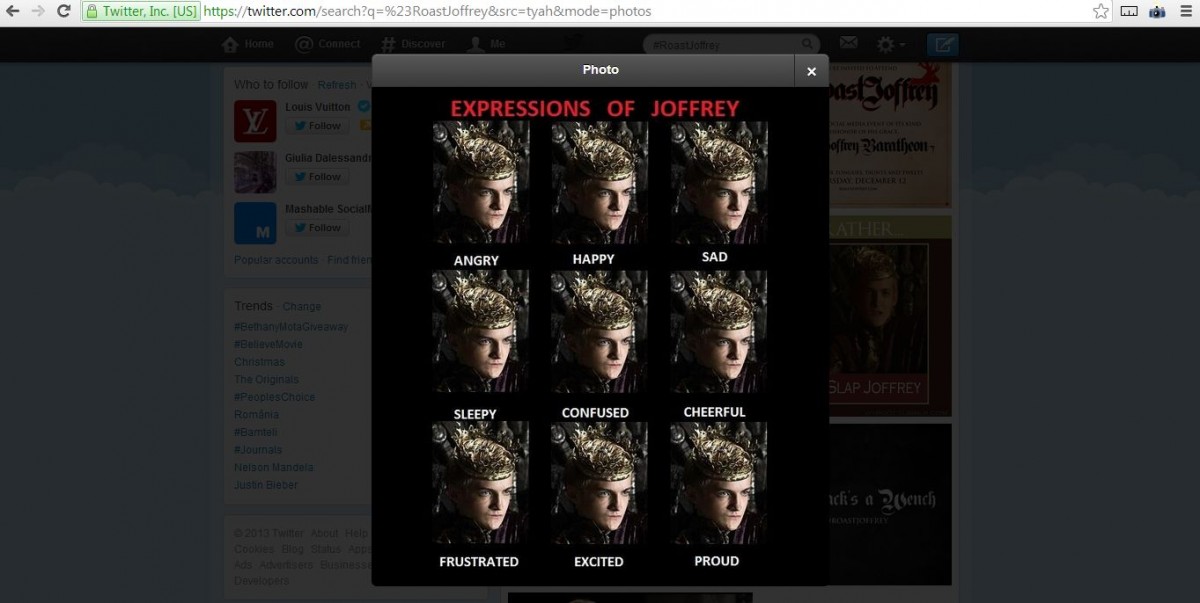Click the Blog footer link
1200x603 pixels.
click(292, 549)
